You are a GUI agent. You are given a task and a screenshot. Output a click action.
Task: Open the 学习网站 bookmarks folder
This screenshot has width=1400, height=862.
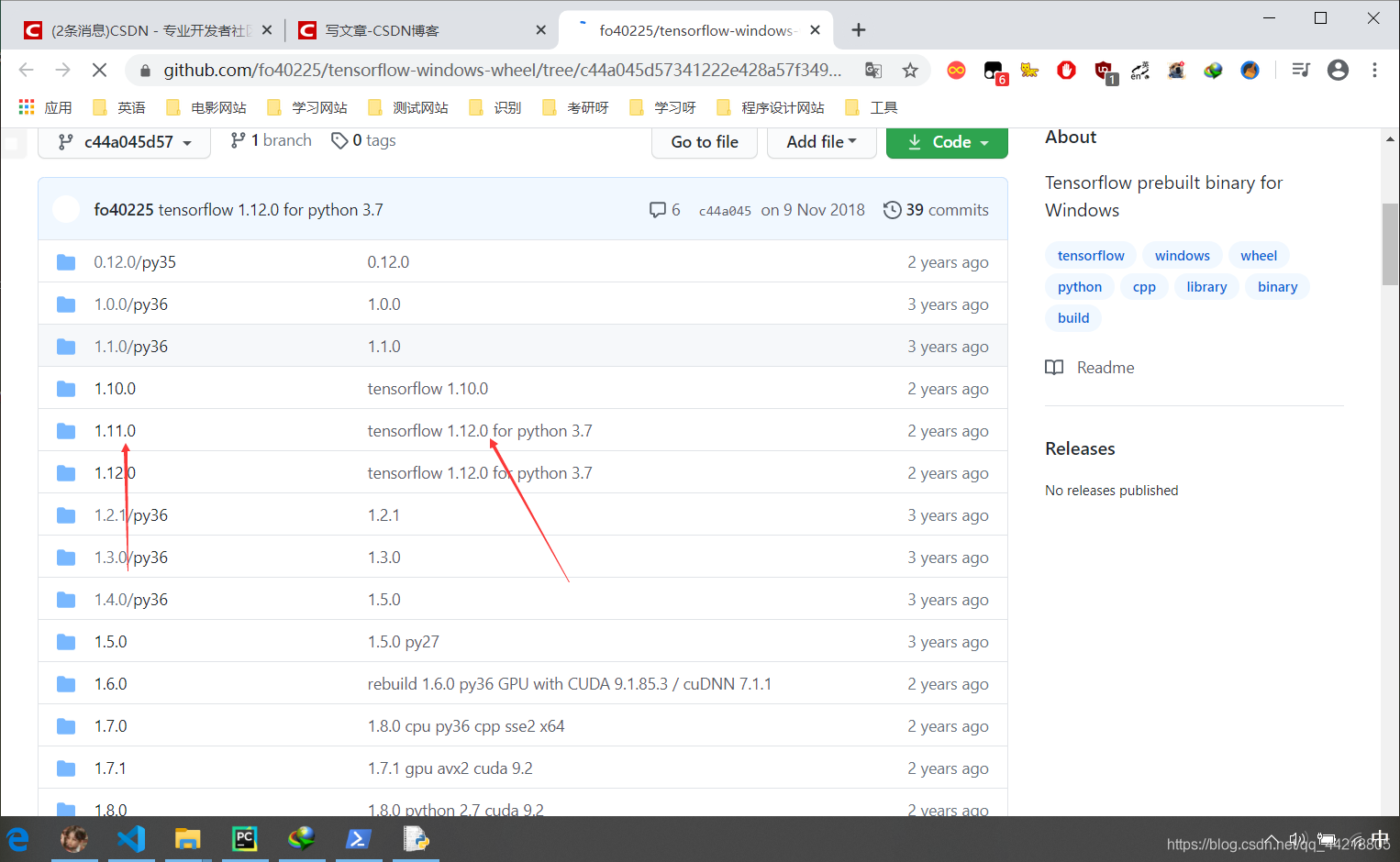click(307, 107)
